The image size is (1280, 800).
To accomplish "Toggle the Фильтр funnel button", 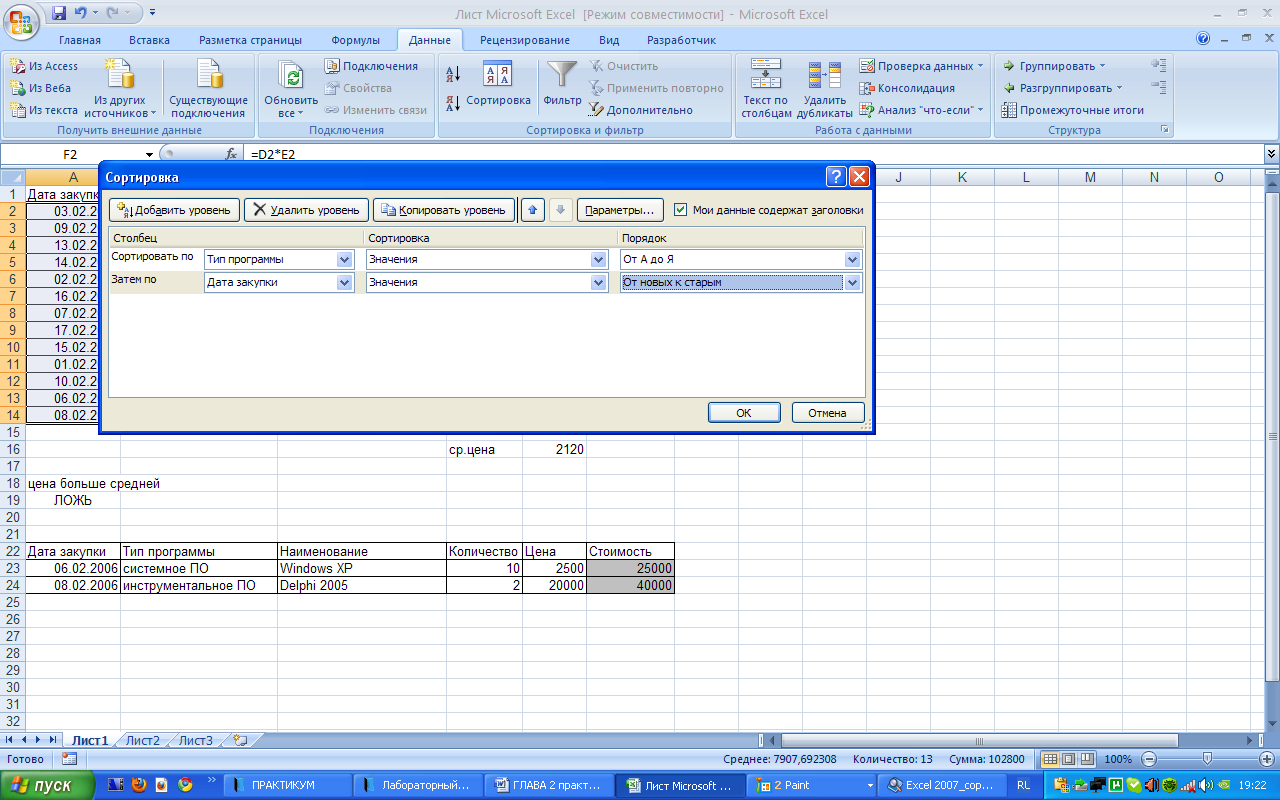I will [563, 84].
